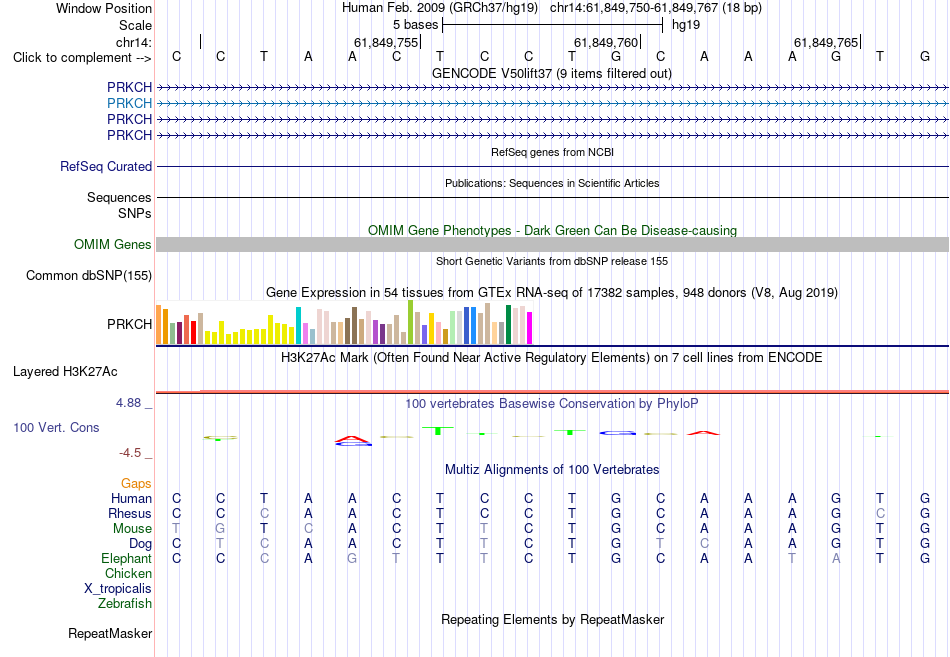Click the light blue PRKCH transcript arrow line
Image resolution: width=950 pixels, height=657 pixels.
pyautogui.click(x=553, y=104)
